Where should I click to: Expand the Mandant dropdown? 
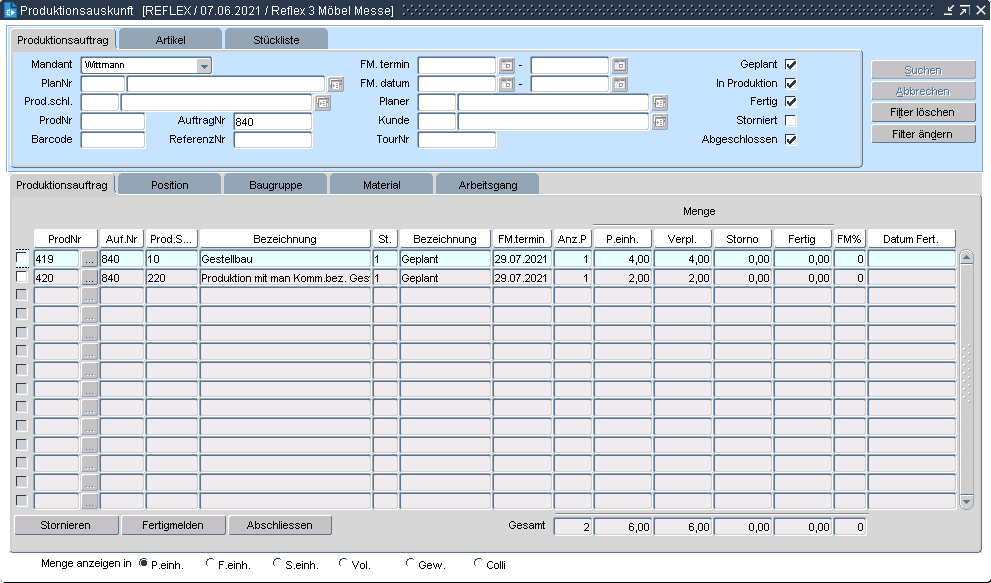[x=204, y=66]
